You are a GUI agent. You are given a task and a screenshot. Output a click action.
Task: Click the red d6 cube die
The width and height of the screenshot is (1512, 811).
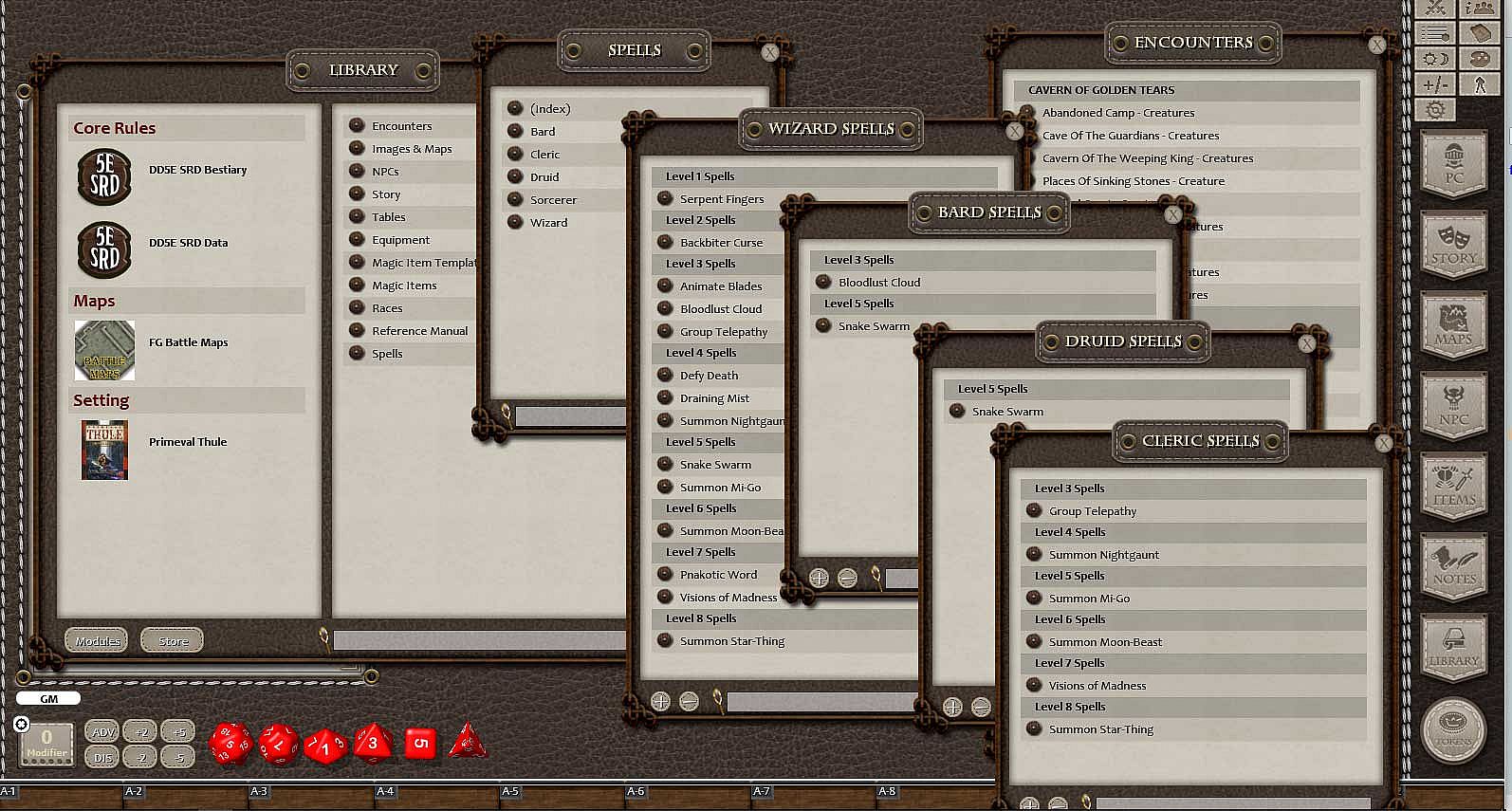[x=420, y=744]
